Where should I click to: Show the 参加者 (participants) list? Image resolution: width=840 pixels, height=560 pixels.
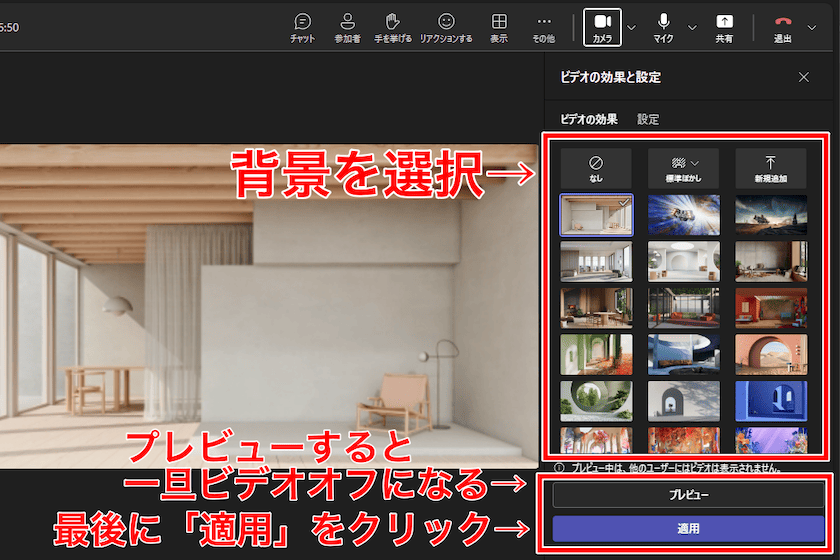[347, 27]
